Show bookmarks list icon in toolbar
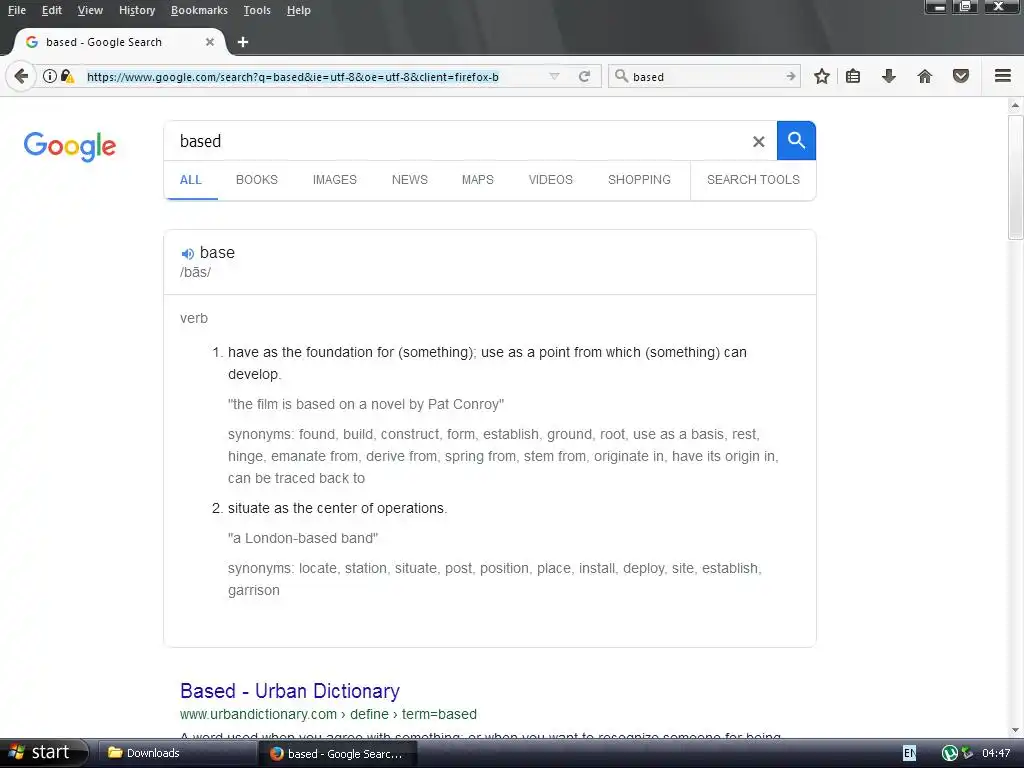The image size is (1024, 768). (852, 76)
